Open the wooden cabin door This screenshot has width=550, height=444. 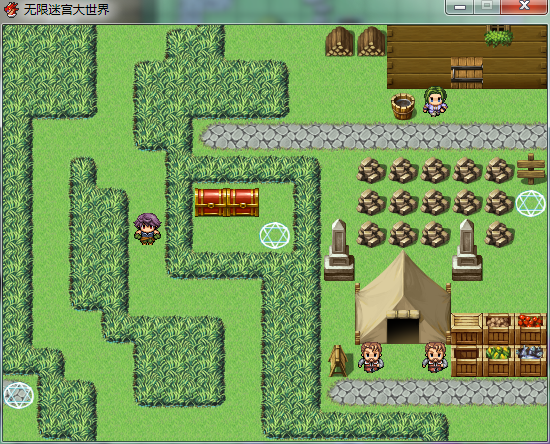(467, 73)
